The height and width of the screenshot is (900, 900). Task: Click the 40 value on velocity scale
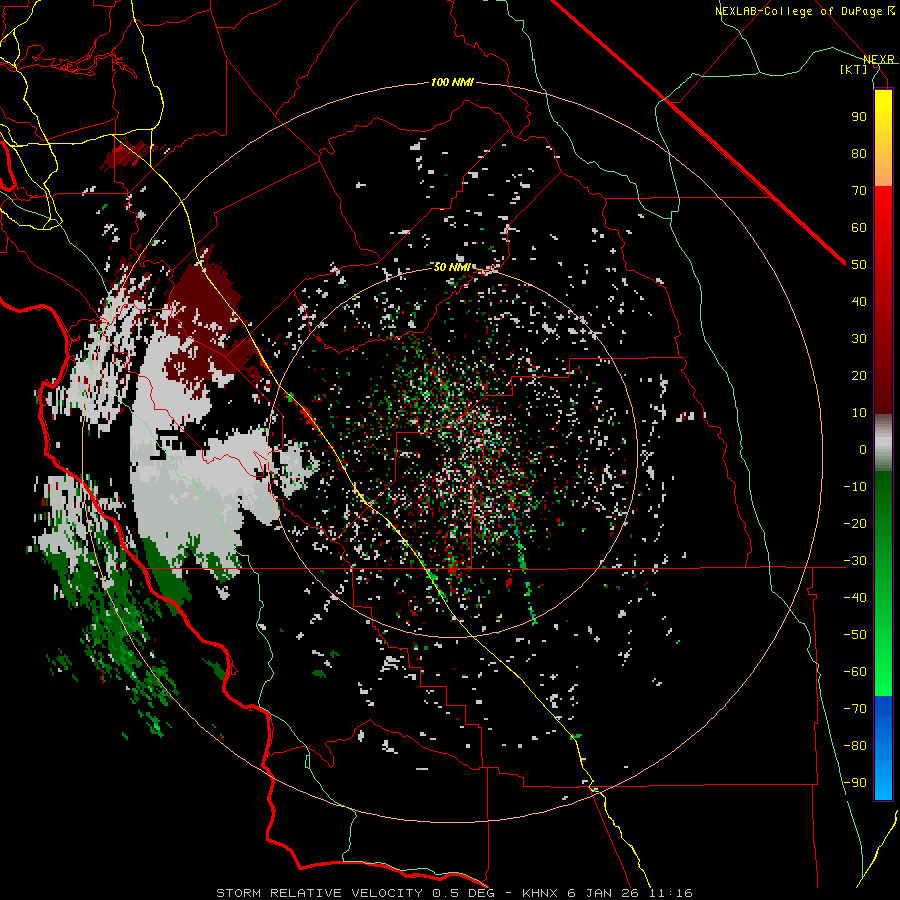click(859, 301)
